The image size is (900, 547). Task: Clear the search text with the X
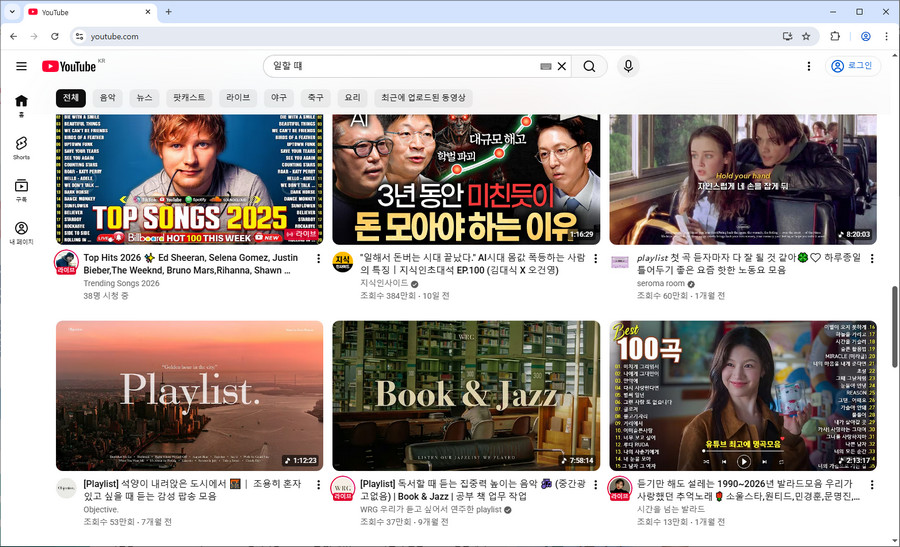click(562, 66)
